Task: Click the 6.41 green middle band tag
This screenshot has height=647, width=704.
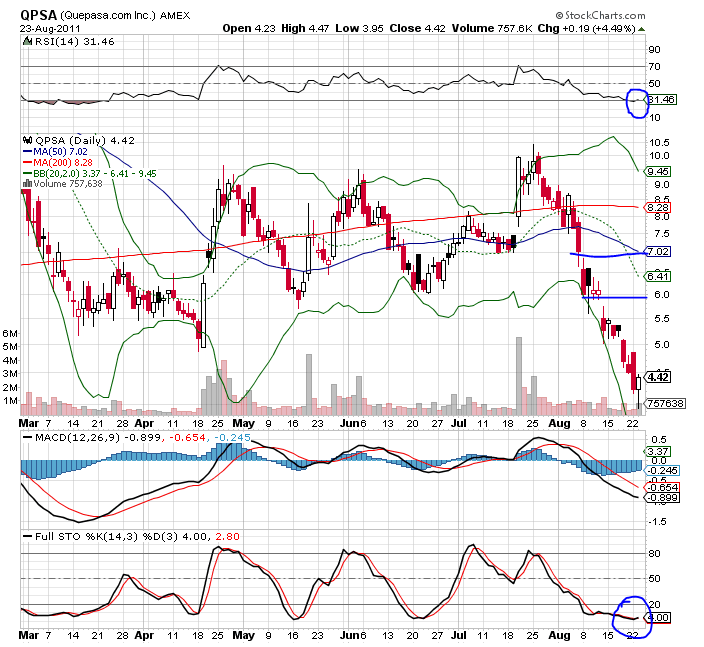Action: (657, 275)
